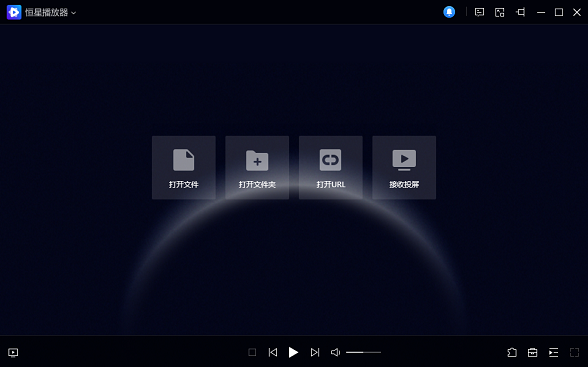Toggle fullscreen with the dashed-corner icon
The height and width of the screenshot is (367, 588).
pos(574,352)
